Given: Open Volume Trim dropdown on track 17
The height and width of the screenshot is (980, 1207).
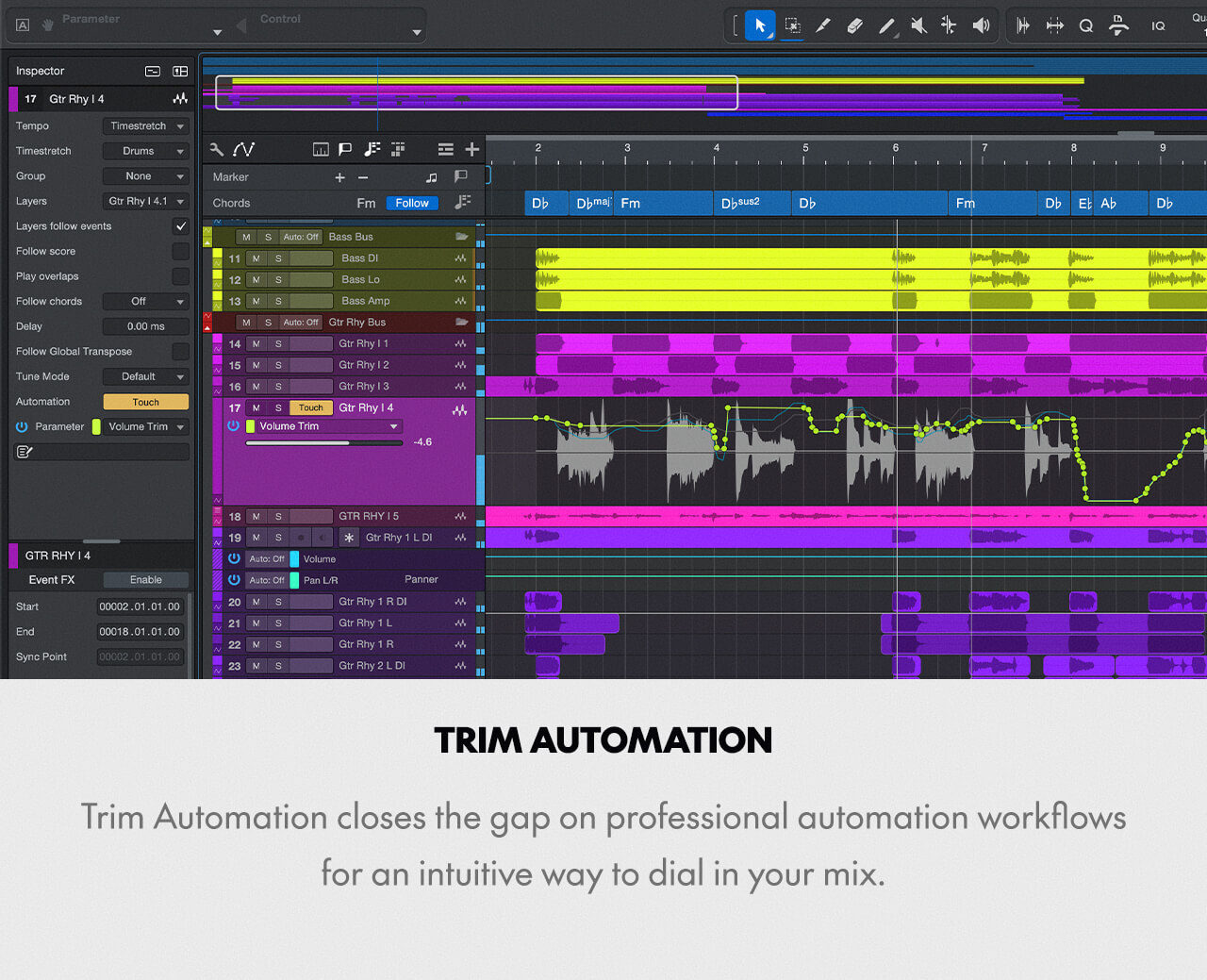Looking at the screenshot, I should pos(329,426).
